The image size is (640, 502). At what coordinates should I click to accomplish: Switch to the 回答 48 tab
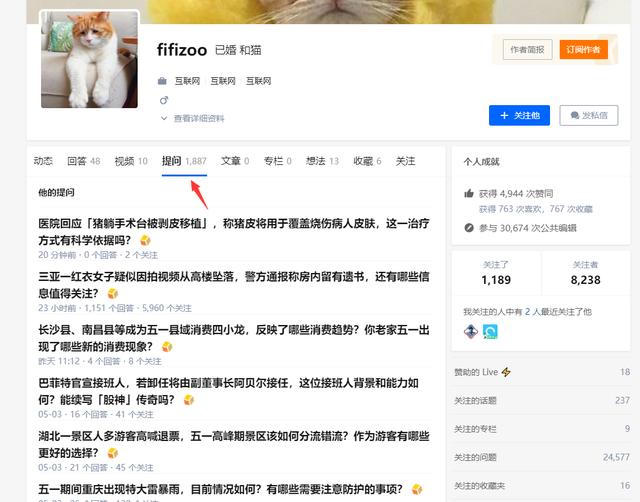[84, 161]
